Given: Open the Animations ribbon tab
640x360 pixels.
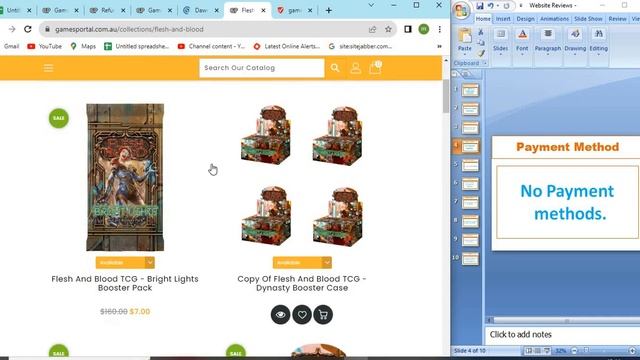Looking at the screenshot, I should 554,19.
